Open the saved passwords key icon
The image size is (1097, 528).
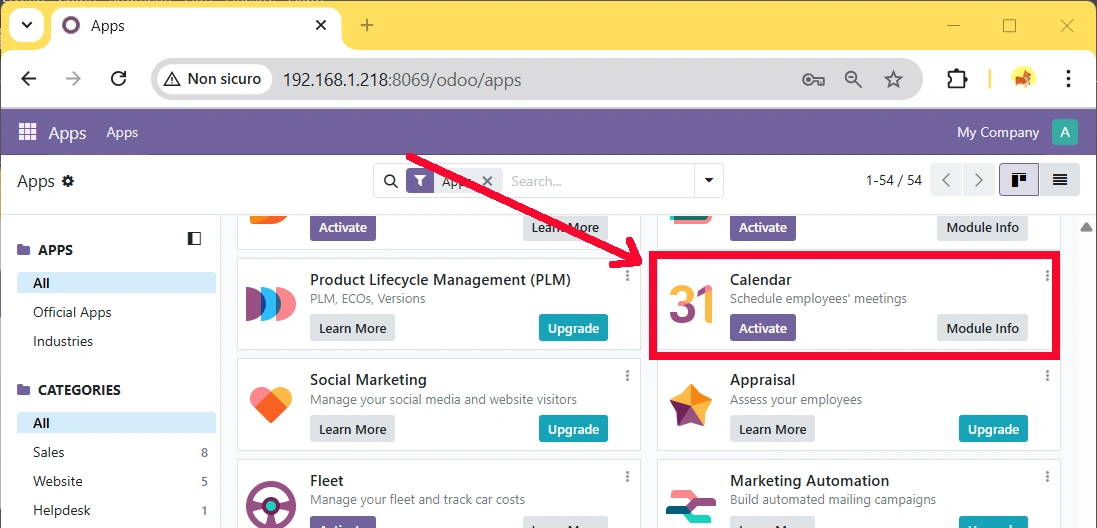(x=812, y=80)
